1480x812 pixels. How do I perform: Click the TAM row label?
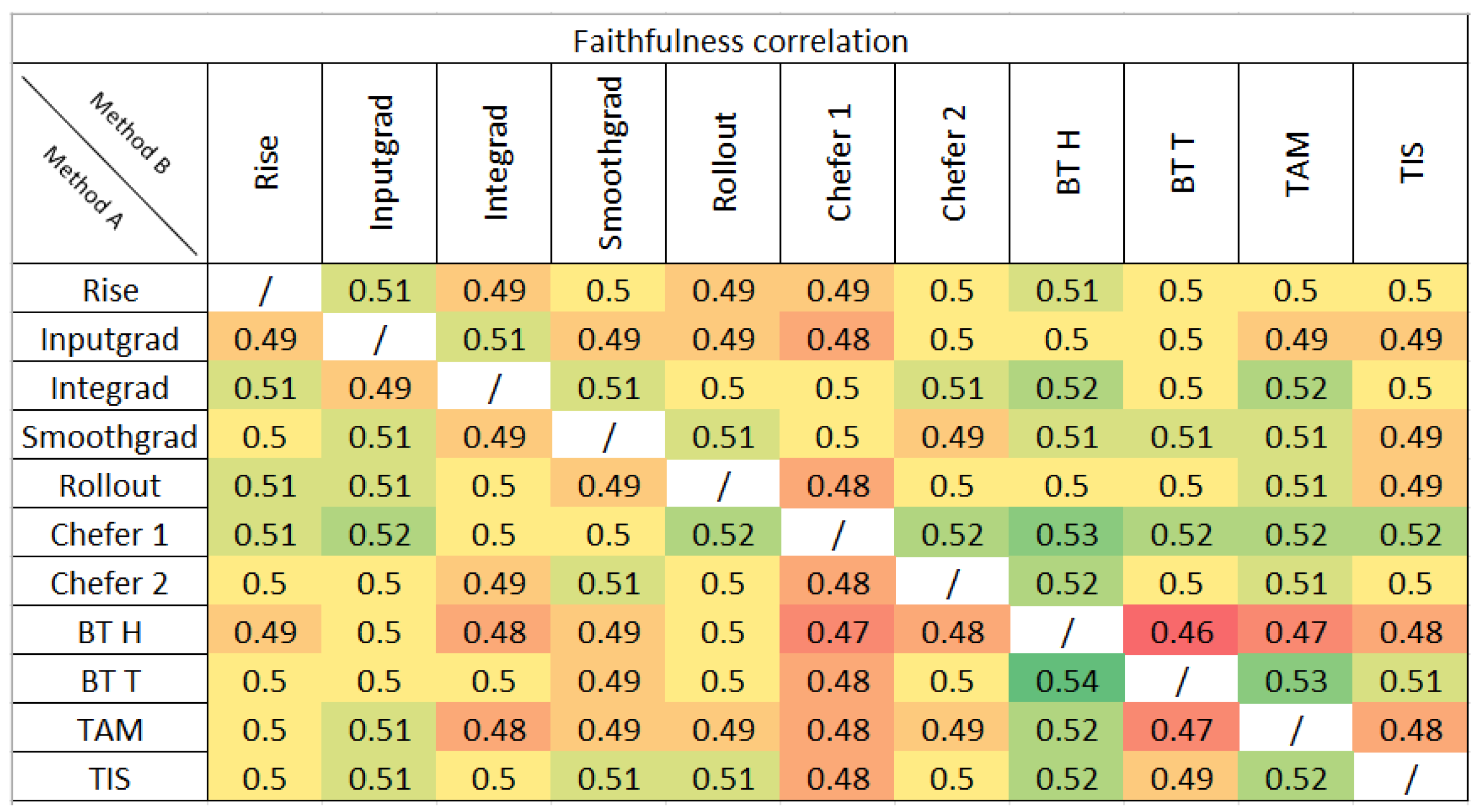coord(110,730)
